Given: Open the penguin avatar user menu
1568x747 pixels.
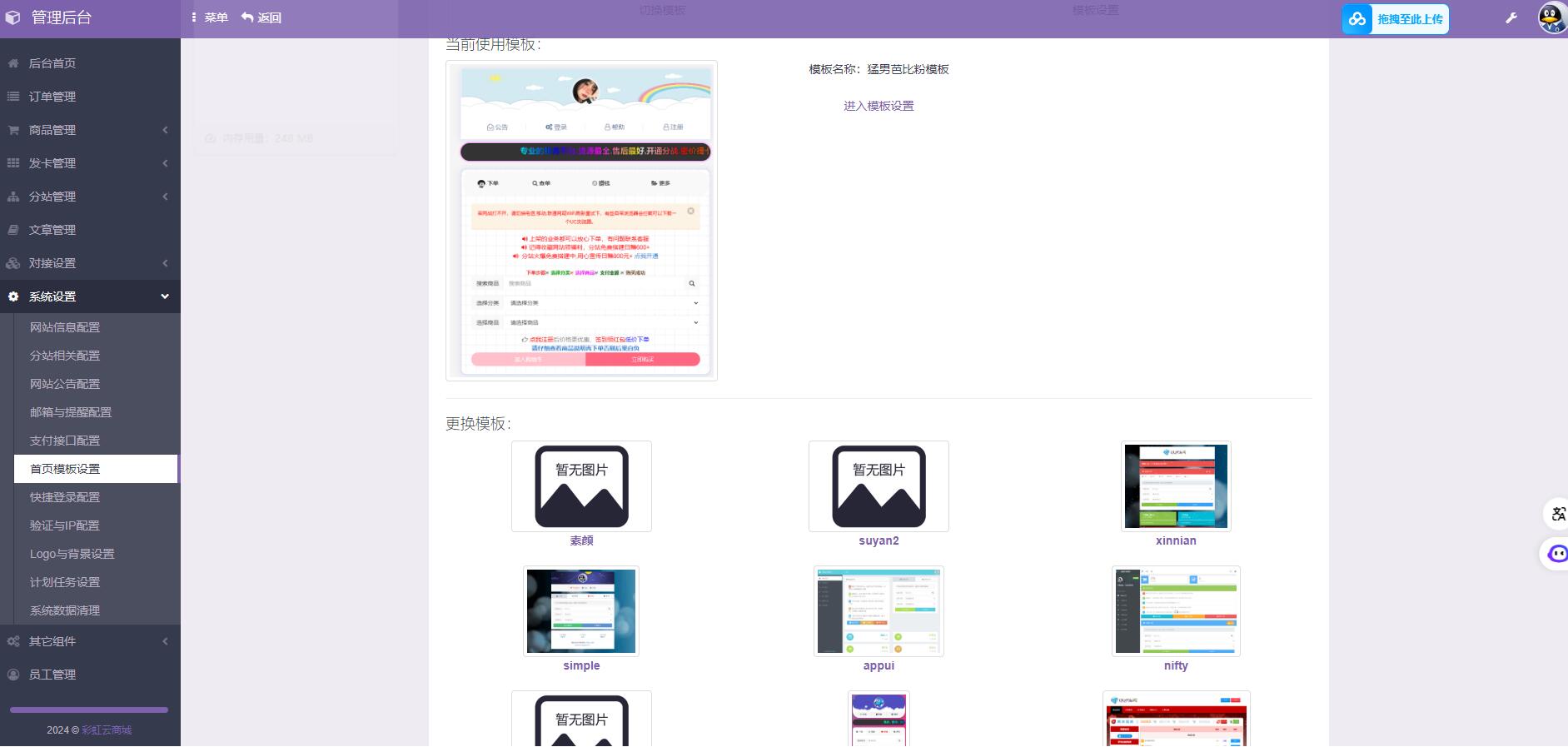Looking at the screenshot, I should click(x=1552, y=17).
